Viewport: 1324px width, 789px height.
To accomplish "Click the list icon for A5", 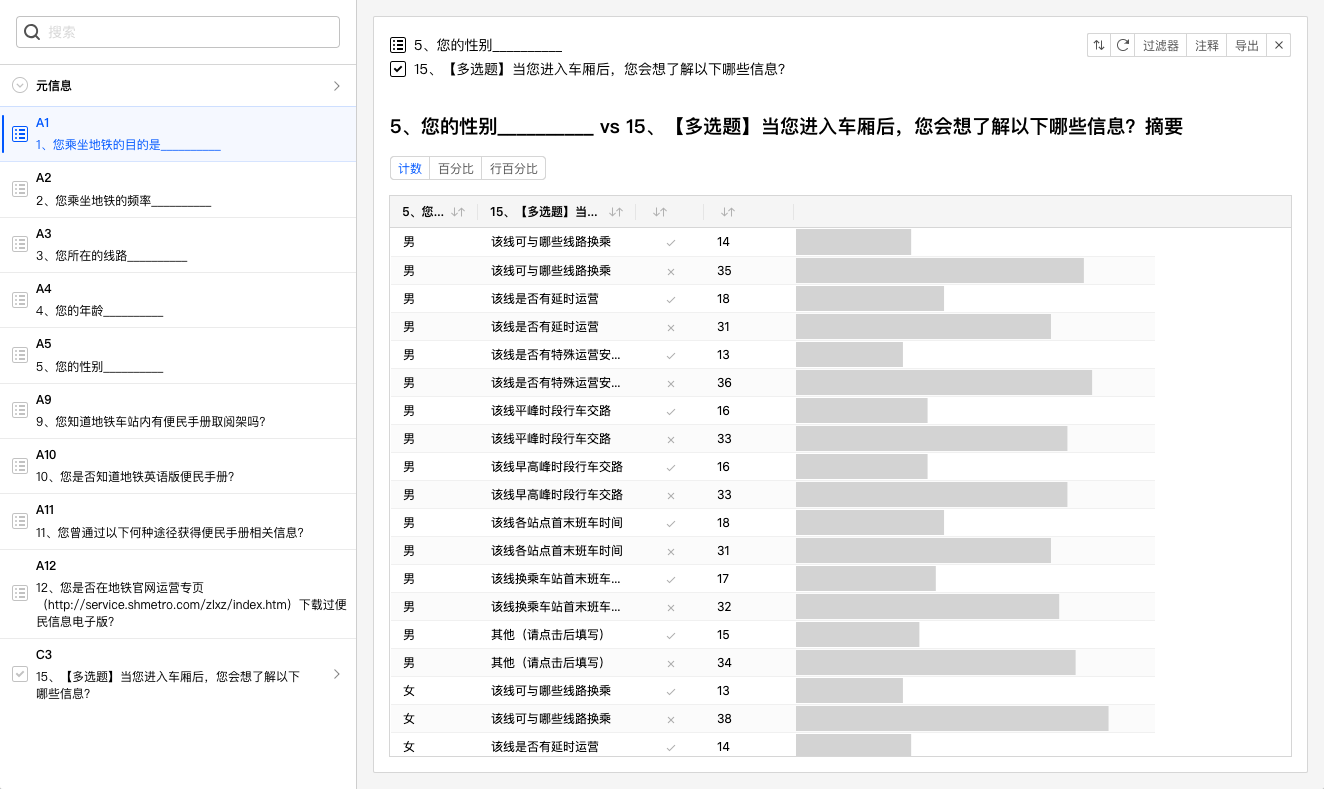I will pyautogui.click(x=19, y=355).
